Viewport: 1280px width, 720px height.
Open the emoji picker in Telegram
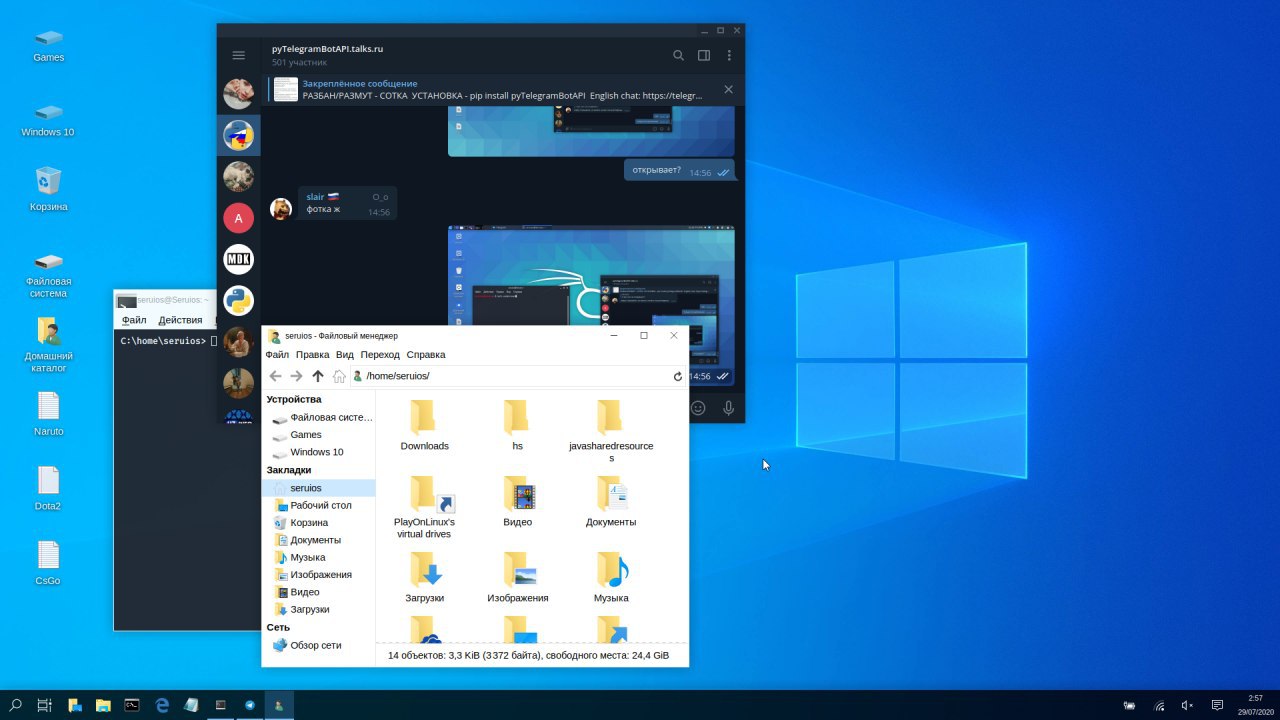pyautogui.click(x=698, y=407)
